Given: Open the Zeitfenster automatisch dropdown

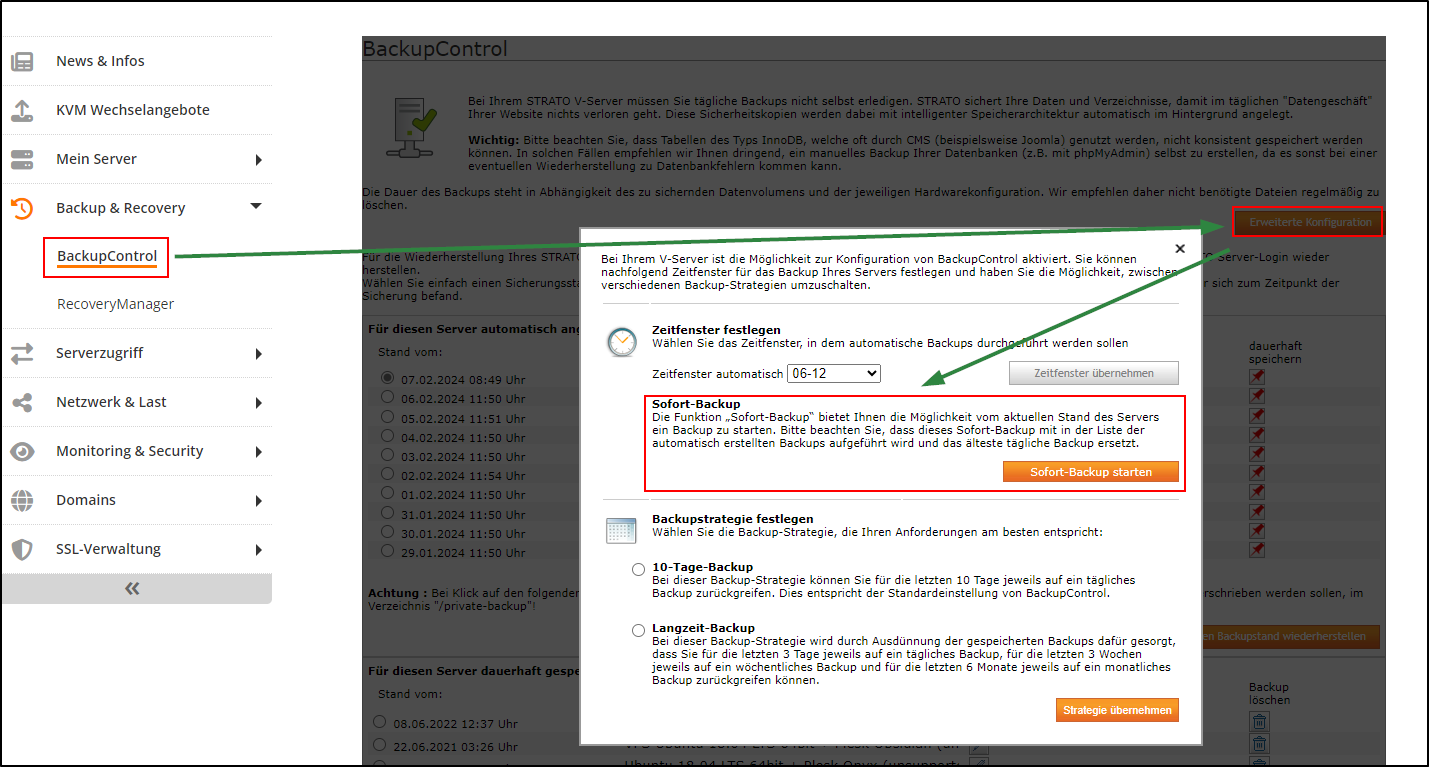Looking at the screenshot, I should pos(833,373).
